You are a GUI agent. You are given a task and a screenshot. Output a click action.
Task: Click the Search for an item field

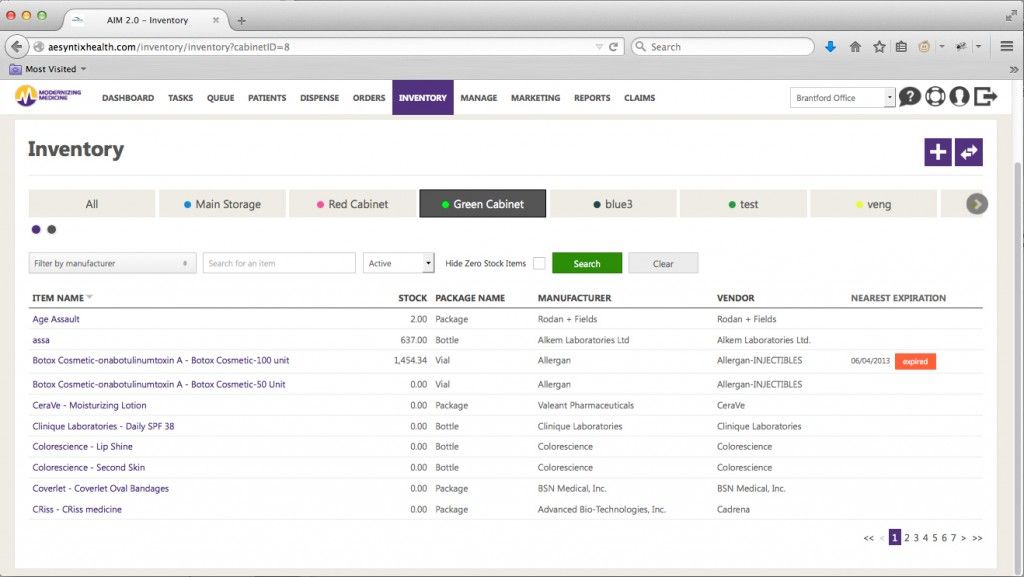pyautogui.click(x=279, y=263)
